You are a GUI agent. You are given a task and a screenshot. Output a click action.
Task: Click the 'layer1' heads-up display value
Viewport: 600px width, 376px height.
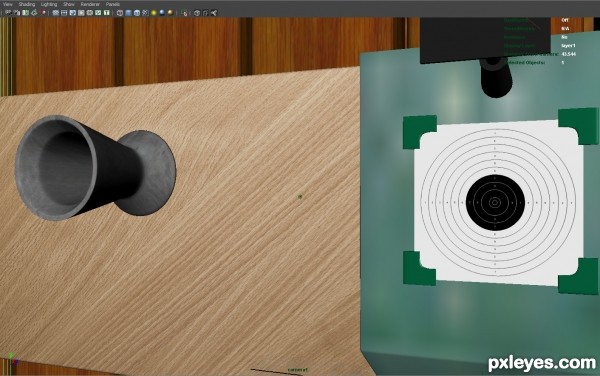point(568,46)
